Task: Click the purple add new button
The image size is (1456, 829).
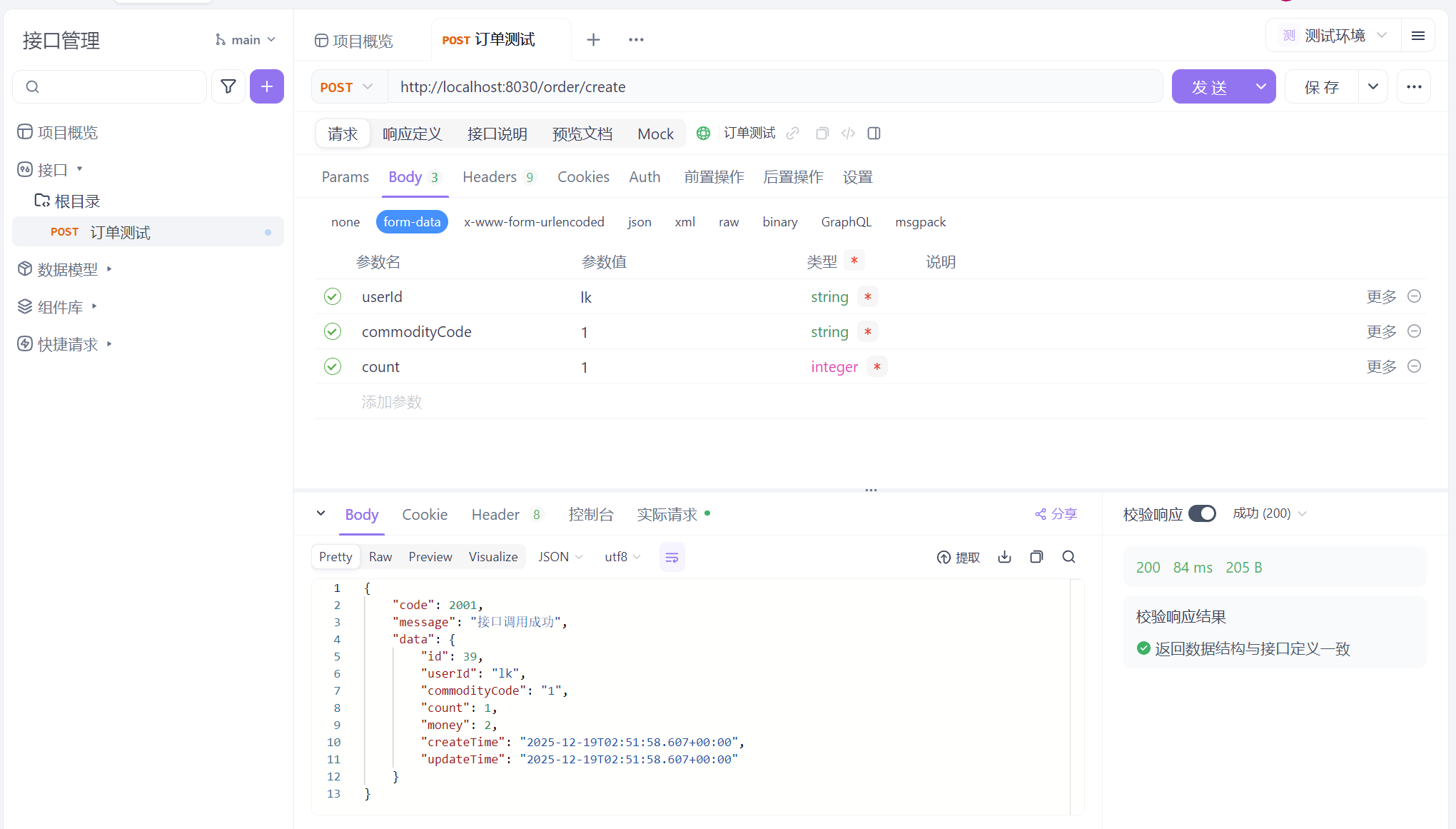Action: pos(266,86)
